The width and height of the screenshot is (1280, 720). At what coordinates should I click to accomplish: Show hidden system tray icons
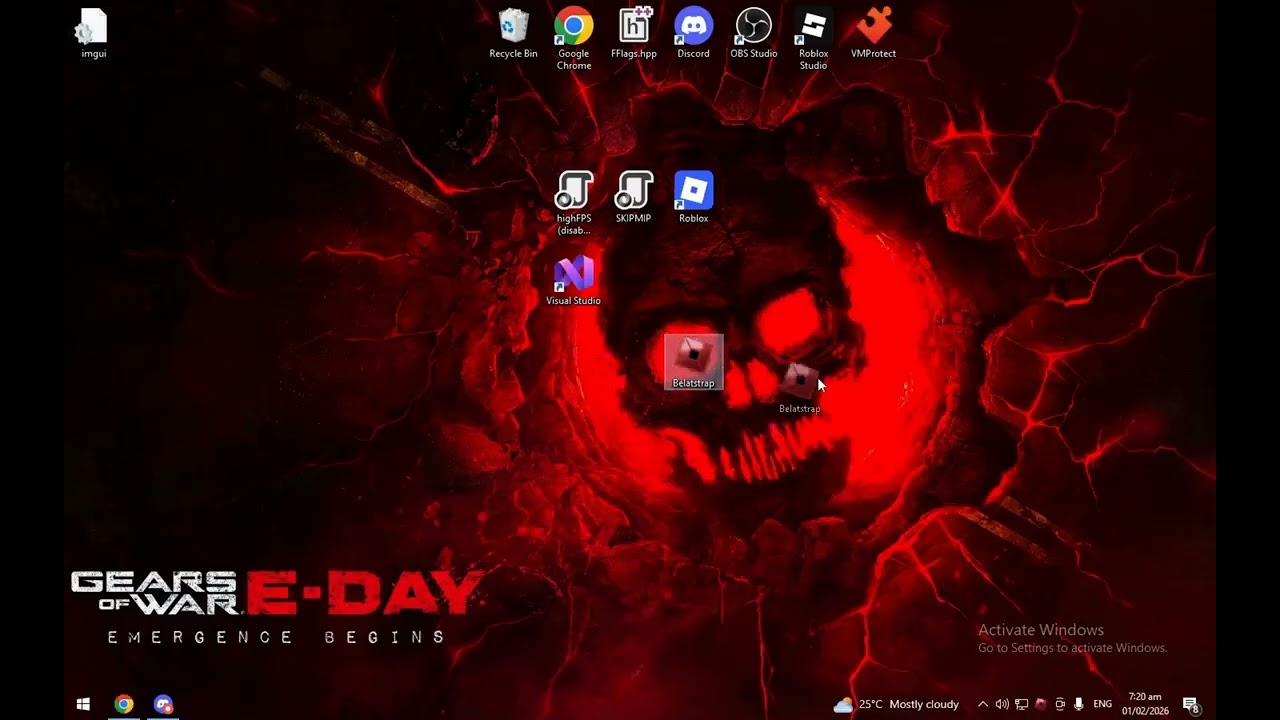pyautogui.click(x=982, y=704)
